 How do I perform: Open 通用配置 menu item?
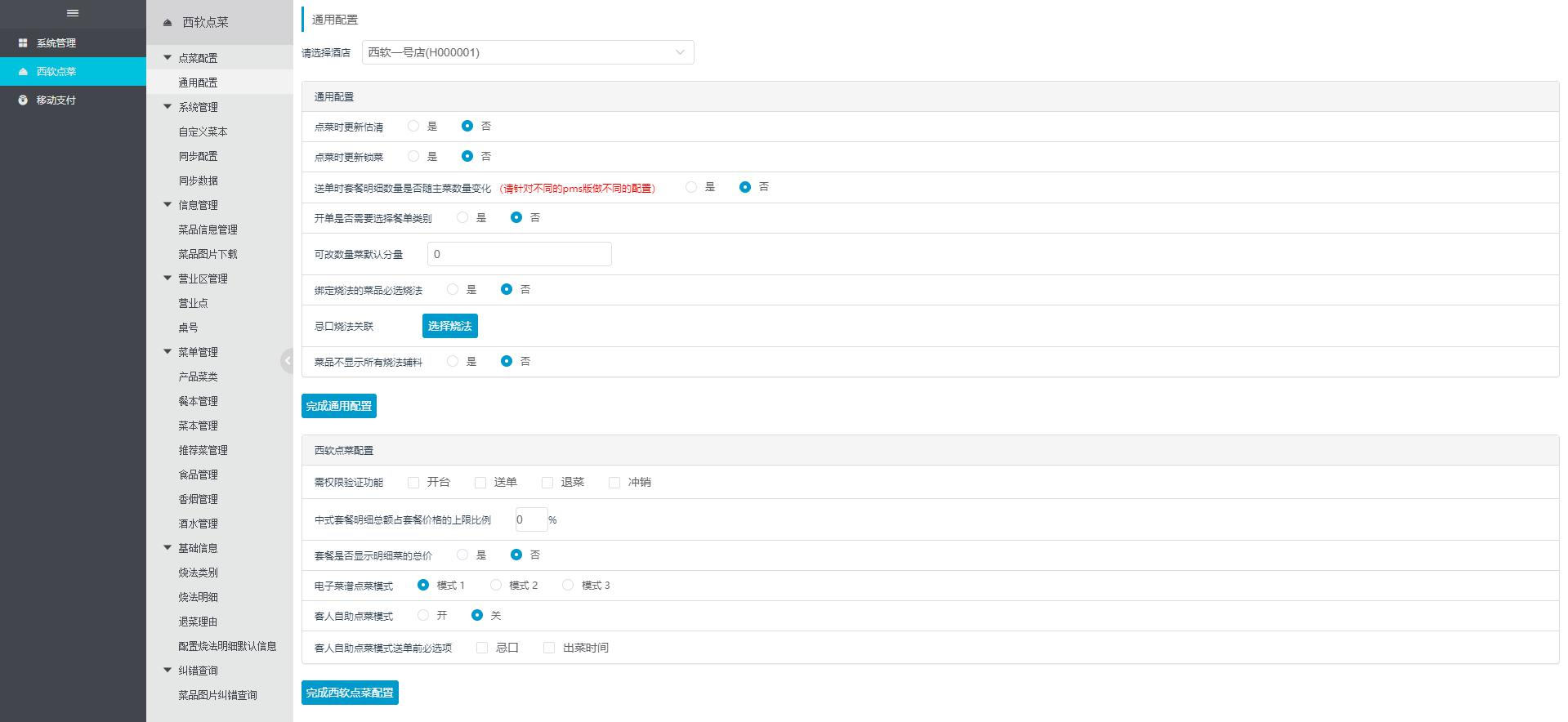click(220, 82)
